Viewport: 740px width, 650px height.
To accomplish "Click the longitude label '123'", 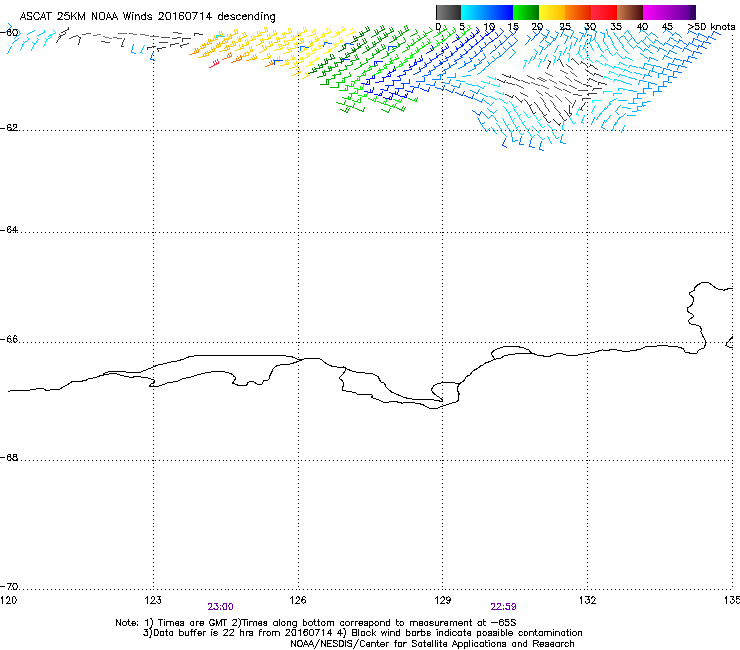I will tap(153, 600).
